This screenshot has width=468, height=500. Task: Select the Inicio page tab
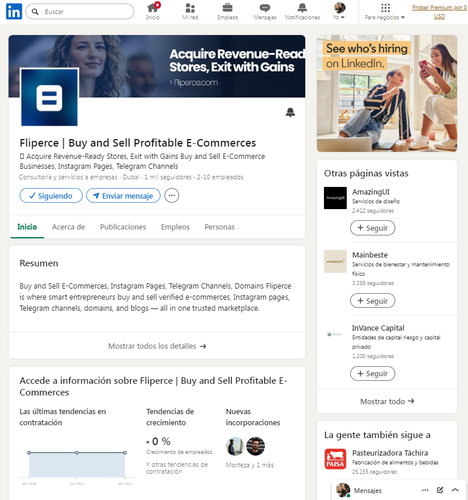tap(27, 227)
